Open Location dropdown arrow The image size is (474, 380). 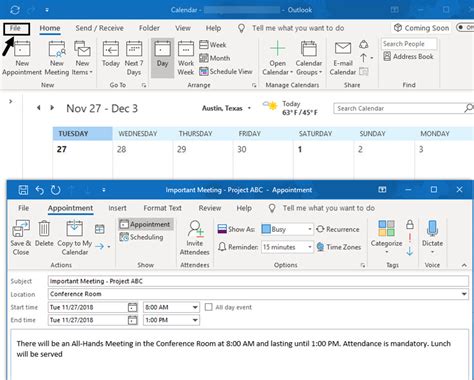[x=464, y=294]
